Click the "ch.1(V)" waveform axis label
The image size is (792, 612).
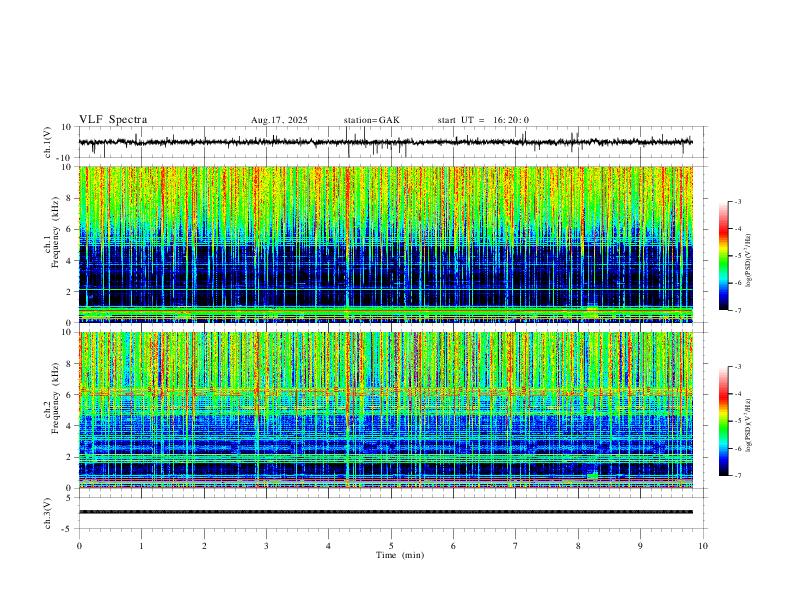48,142
